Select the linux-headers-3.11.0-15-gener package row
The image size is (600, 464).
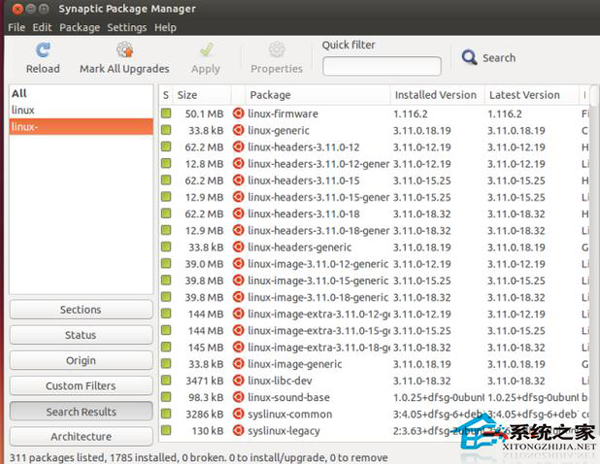[374, 197]
